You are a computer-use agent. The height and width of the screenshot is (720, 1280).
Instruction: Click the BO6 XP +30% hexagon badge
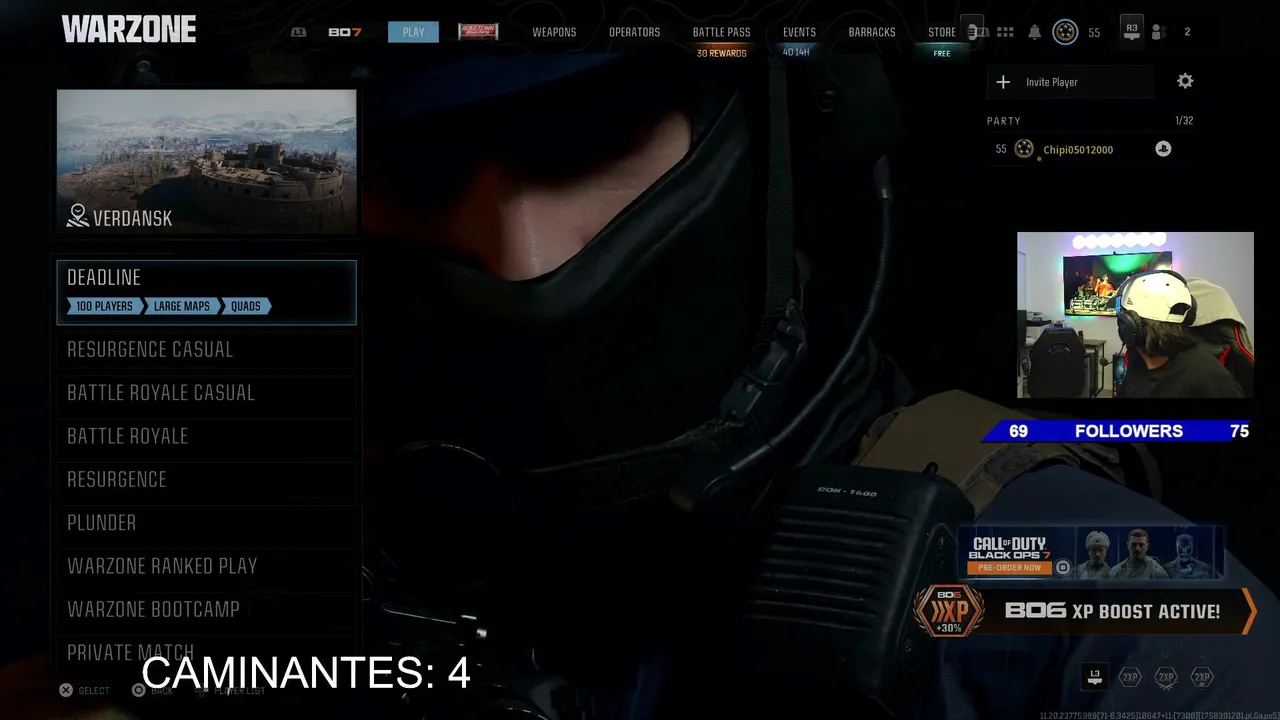pyautogui.click(x=948, y=610)
